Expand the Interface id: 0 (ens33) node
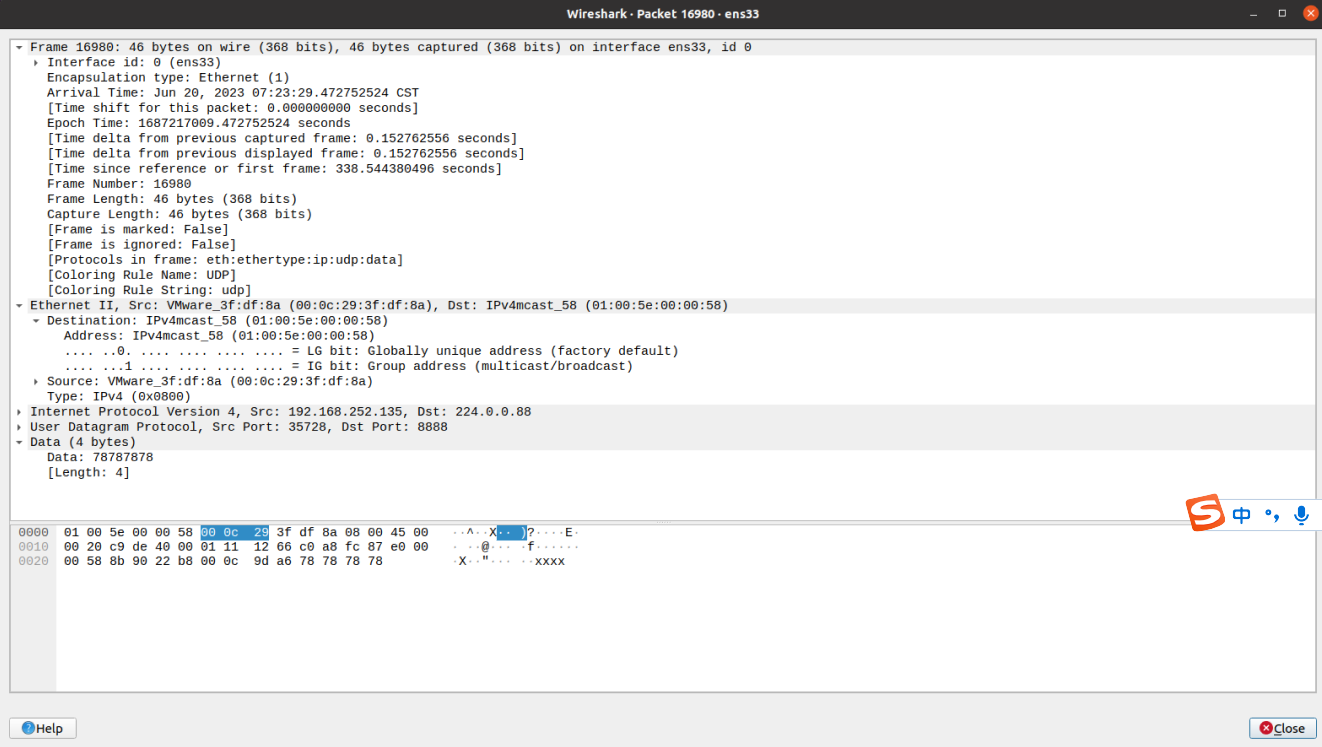The image size is (1322, 747). pyautogui.click(x=36, y=62)
